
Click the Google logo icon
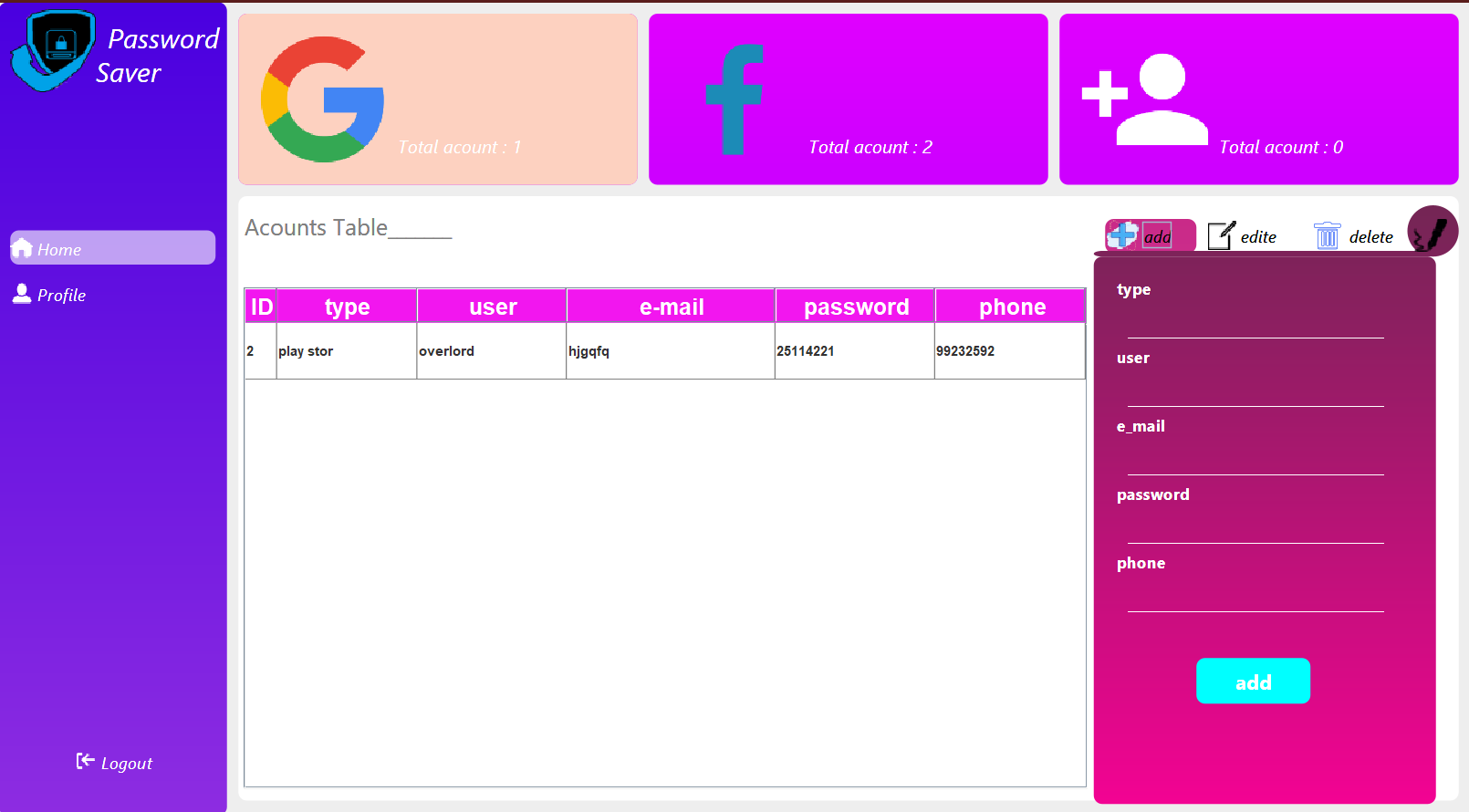coord(322,99)
